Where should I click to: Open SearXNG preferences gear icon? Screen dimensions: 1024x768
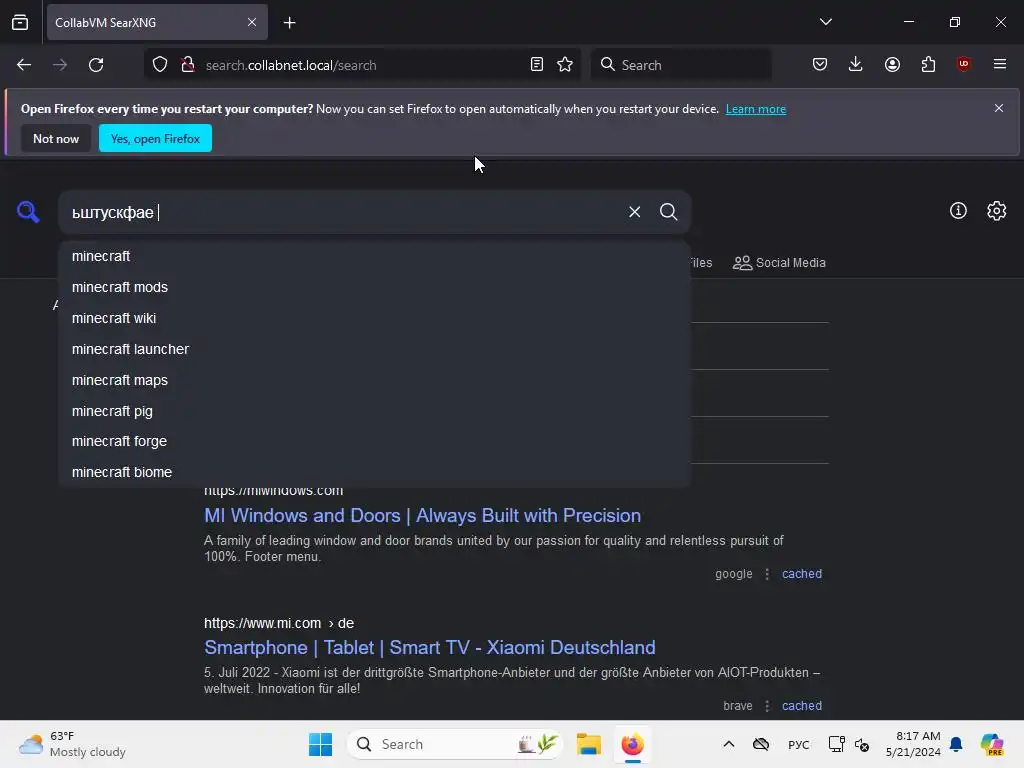pyautogui.click(x=997, y=210)
